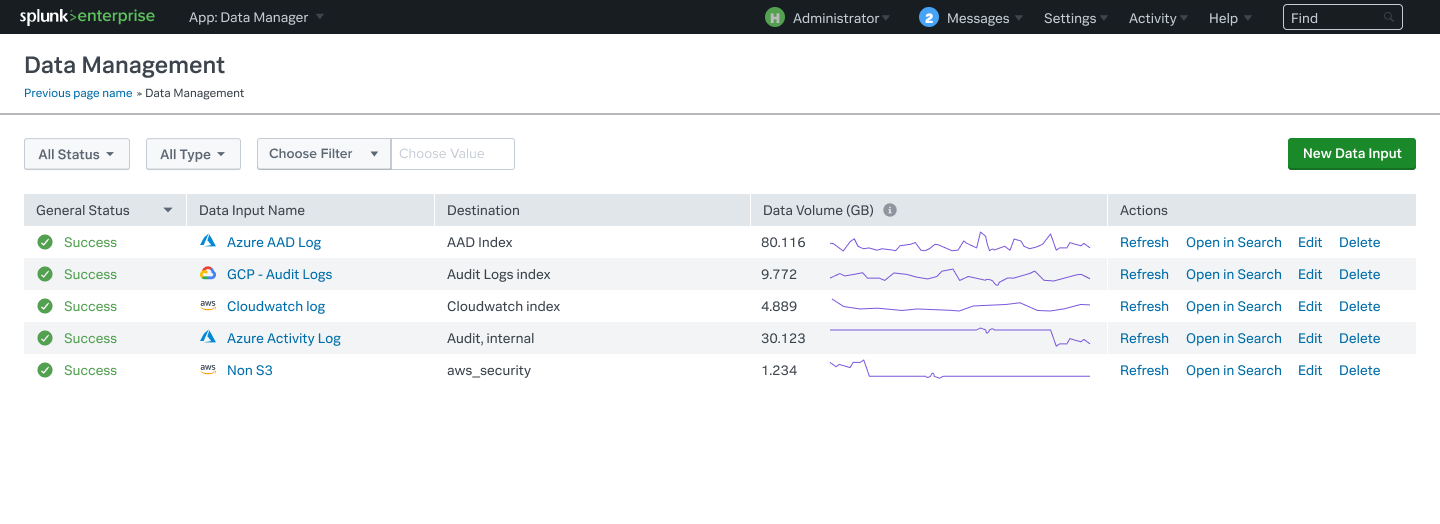The height and width of the screenshot is (524, 1440).
Task: Sort by the General Status column arrow
Action: pyautogui.click(x=167, y=210)
